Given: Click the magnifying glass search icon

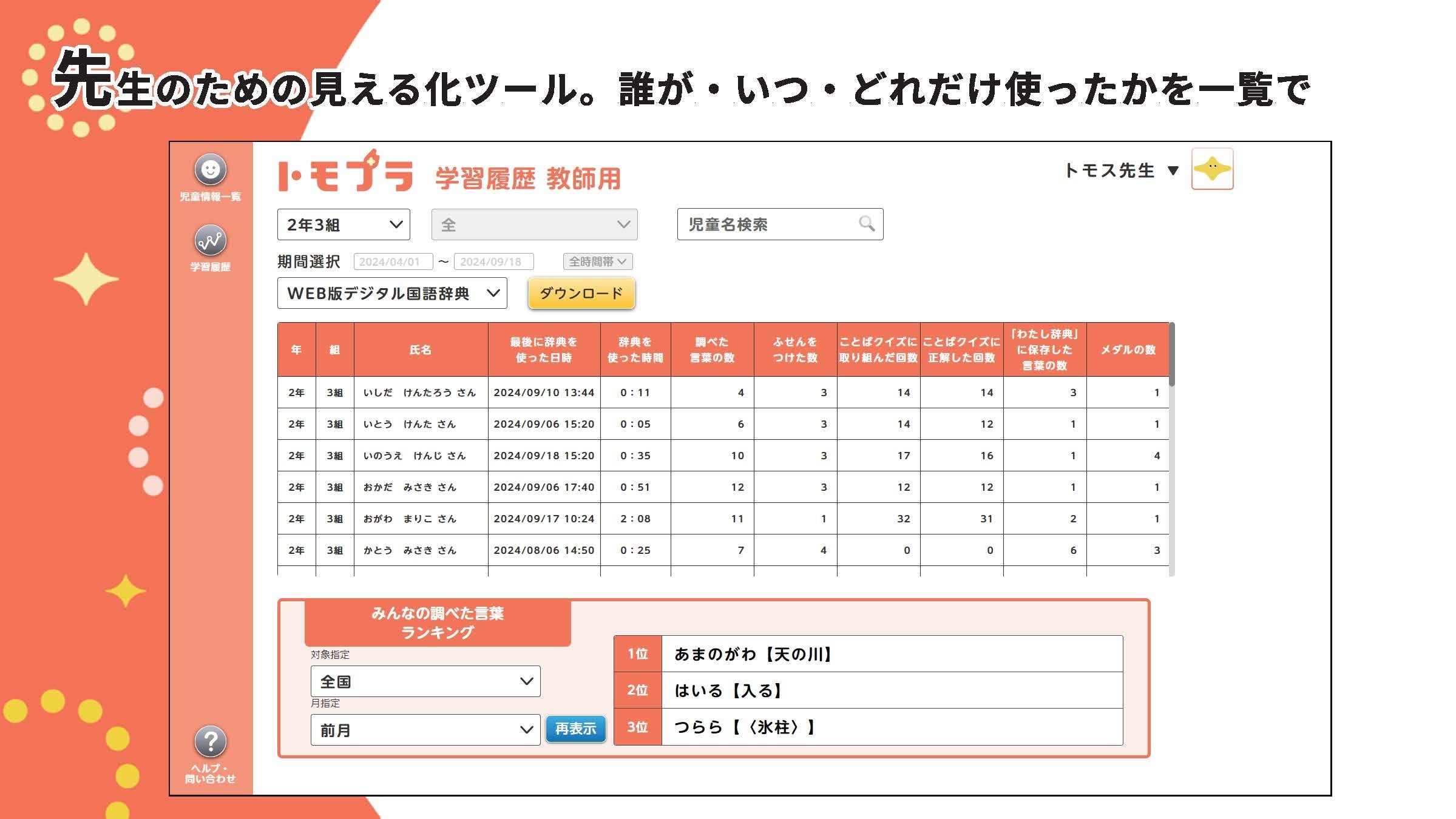Looking at the screenshot, I should tap(867, 224).
